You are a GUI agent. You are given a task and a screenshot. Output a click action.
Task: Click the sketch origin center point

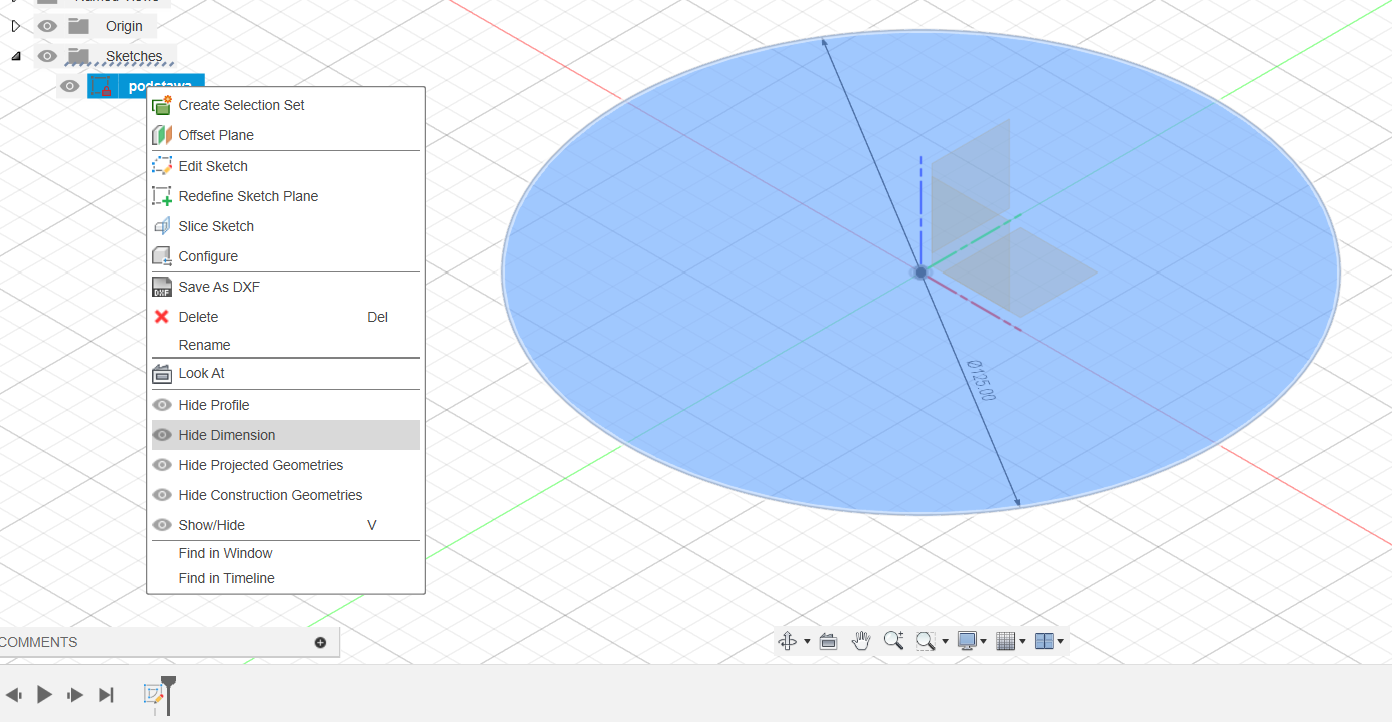coord(921,272)
